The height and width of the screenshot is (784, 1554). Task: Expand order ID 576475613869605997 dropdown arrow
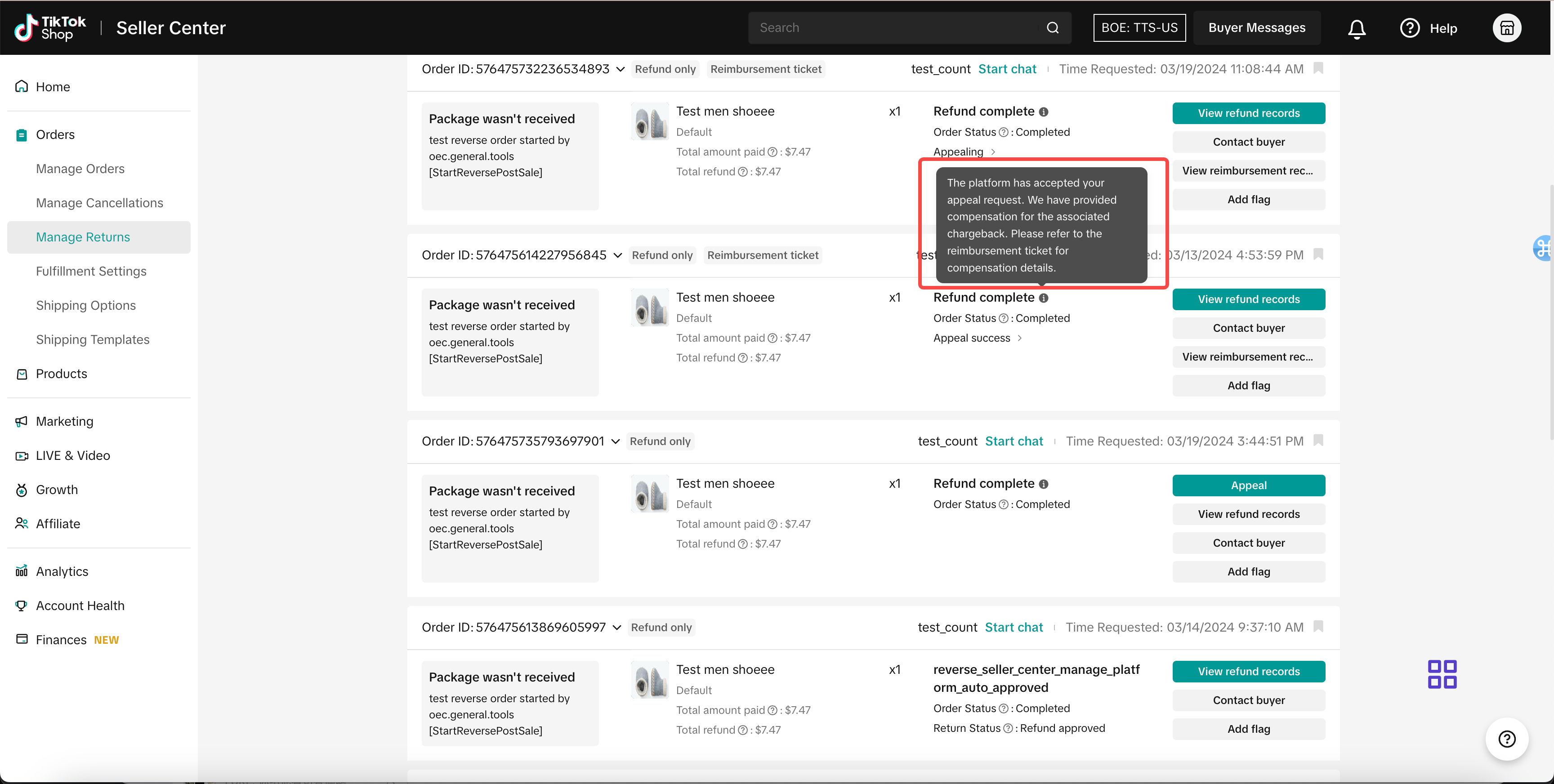(x=616, y=628)
